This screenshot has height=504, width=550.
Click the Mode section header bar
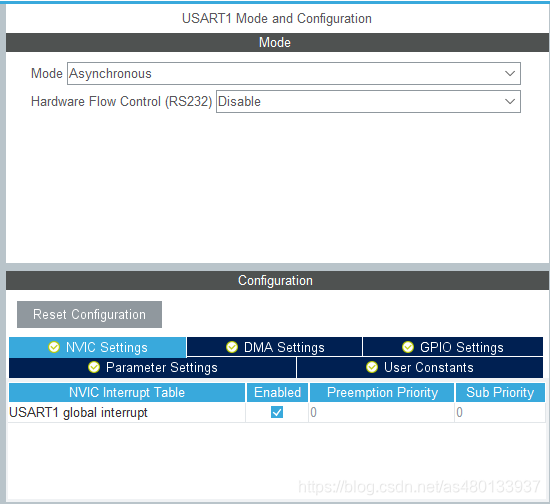[277, 42]
